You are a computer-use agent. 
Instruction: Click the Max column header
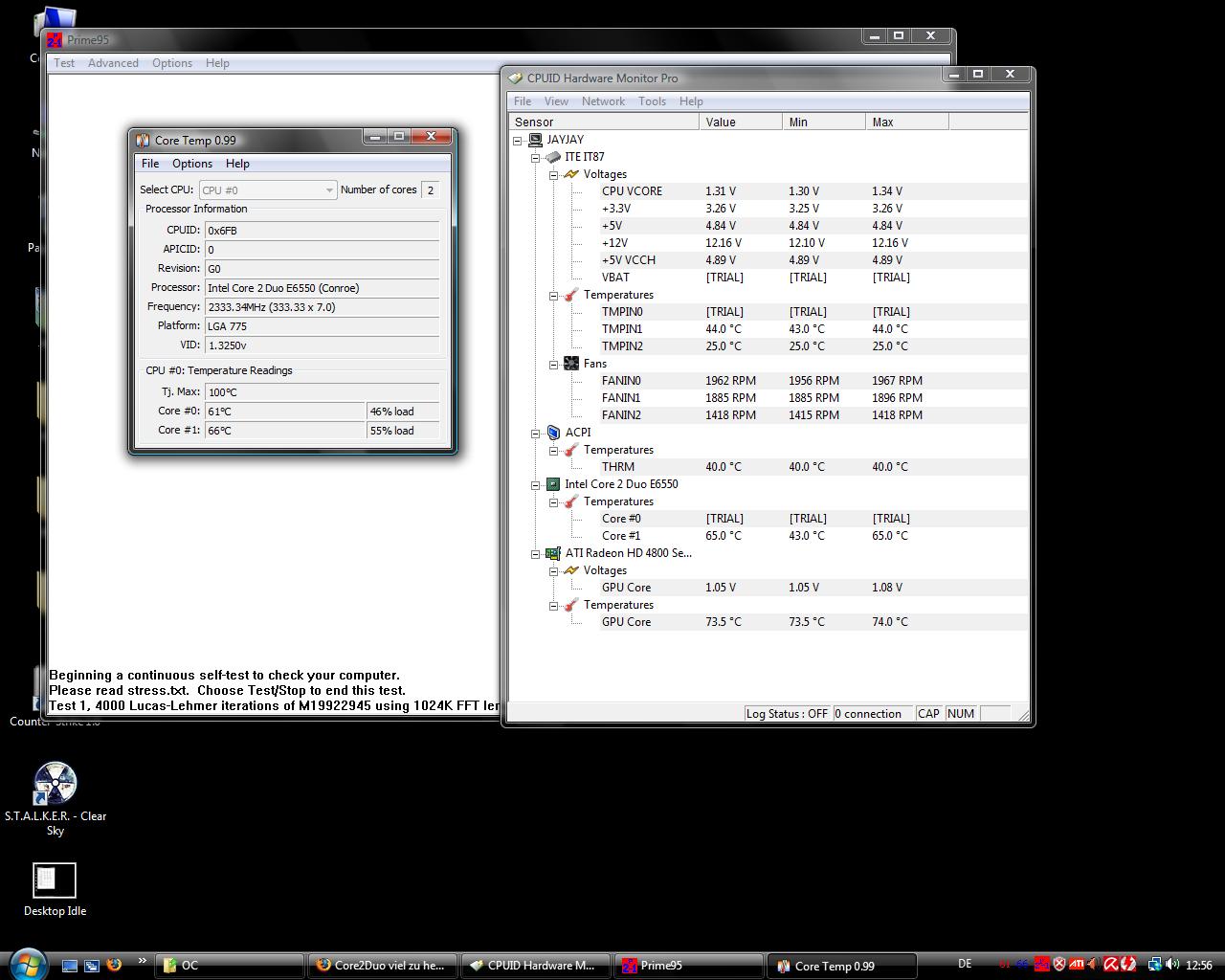[x=907, y=122]
